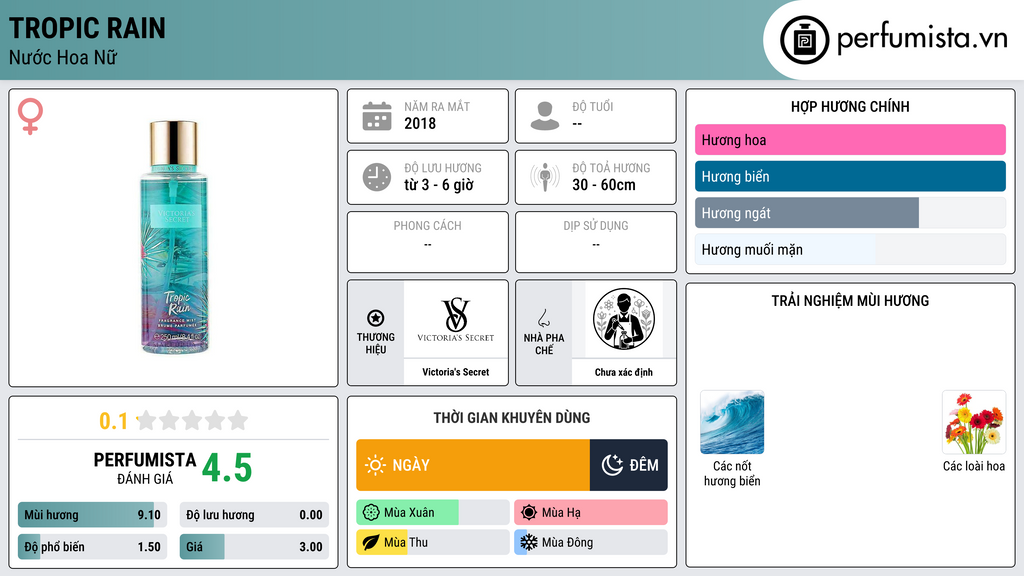The width and height of the screenshot is (1024, 576).
Task: Click the nose icon above Nhà pha chế
Action: (x=543, y=318)
